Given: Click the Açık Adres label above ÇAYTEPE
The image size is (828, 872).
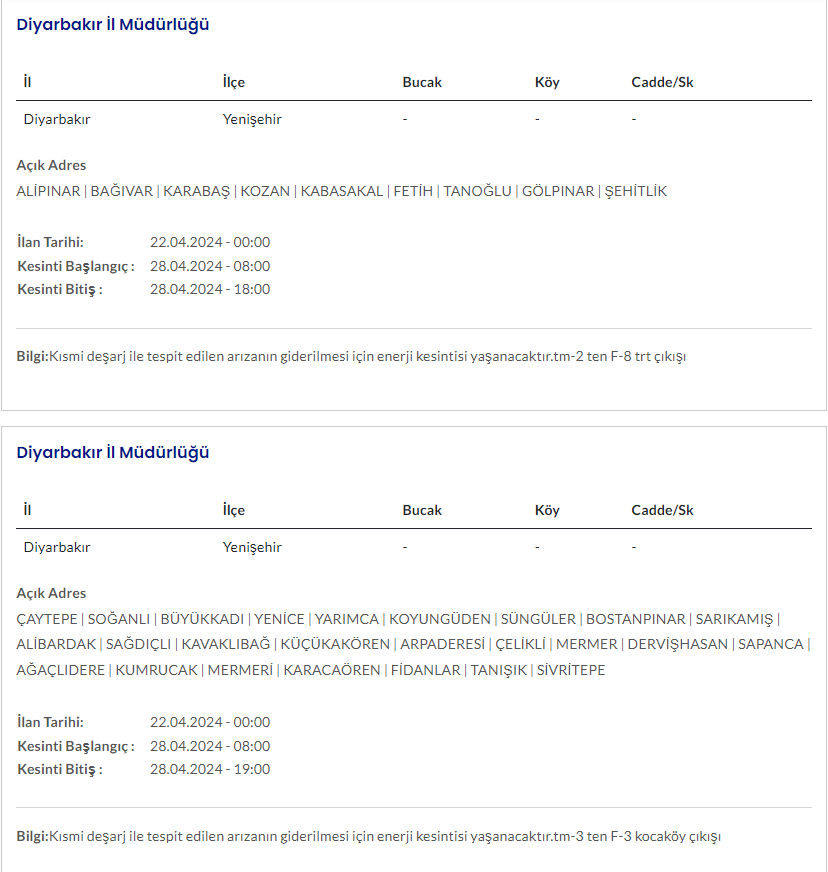Looking at the screenshot, I should pos(52,593).
